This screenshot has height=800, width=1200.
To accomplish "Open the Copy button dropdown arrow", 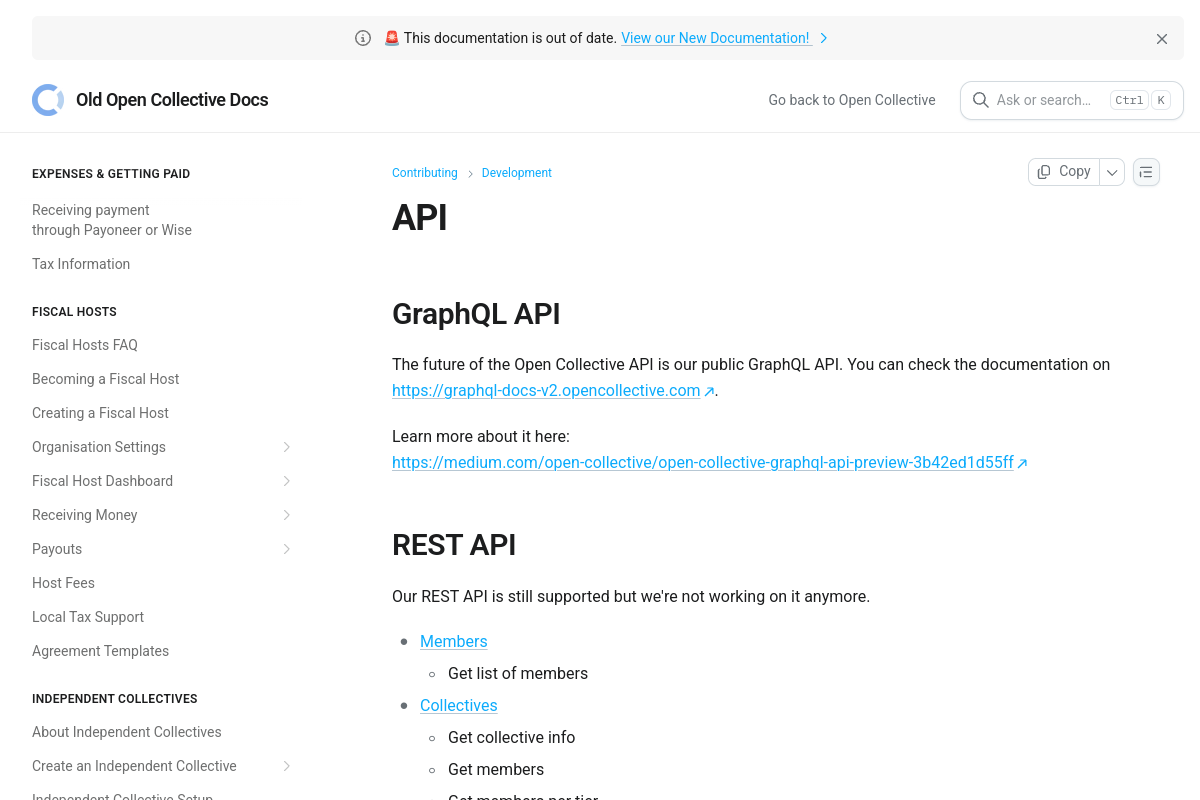I will point(1112,172).
